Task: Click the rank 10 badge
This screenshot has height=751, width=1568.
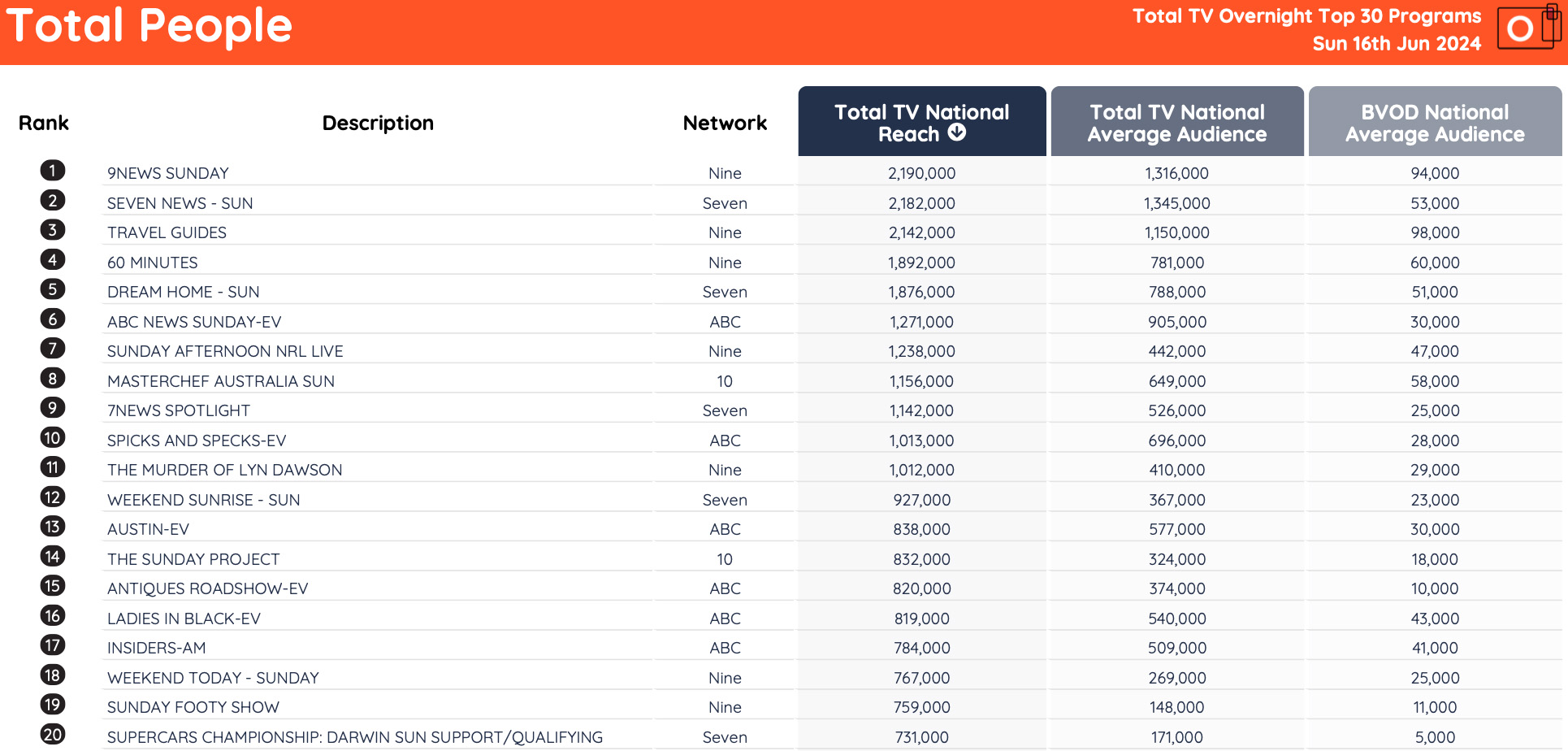Action: [52, 438]
